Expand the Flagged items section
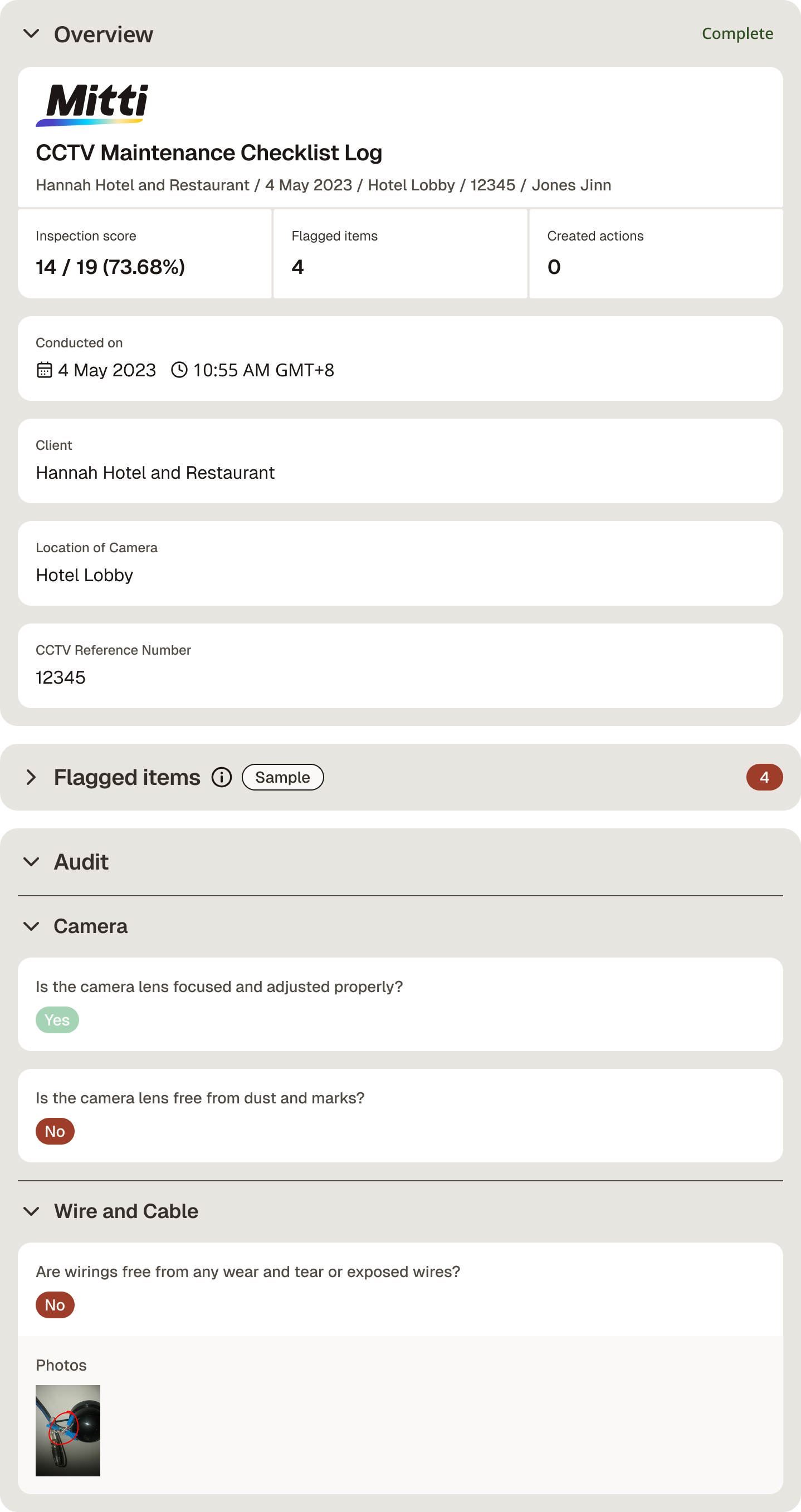 [x=31, y=777]
